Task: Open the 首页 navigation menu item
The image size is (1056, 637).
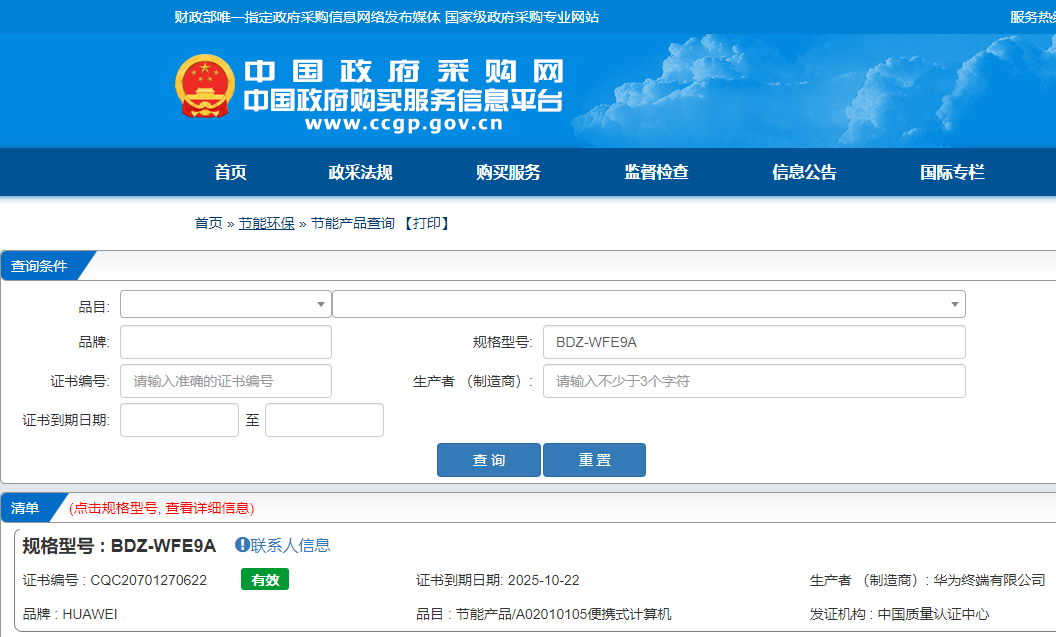Action: (x=230, y=172)
